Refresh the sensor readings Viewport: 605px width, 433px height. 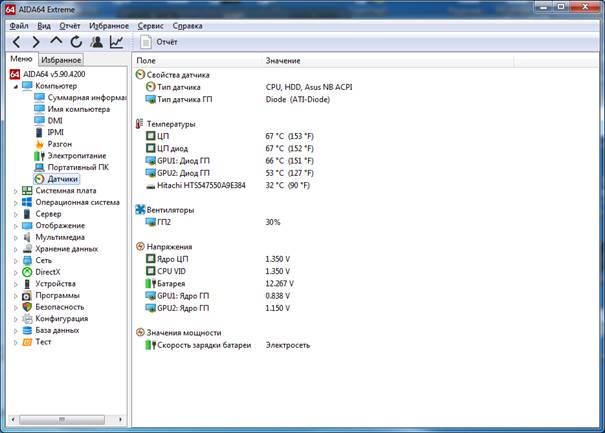click(x=76, y=42)
